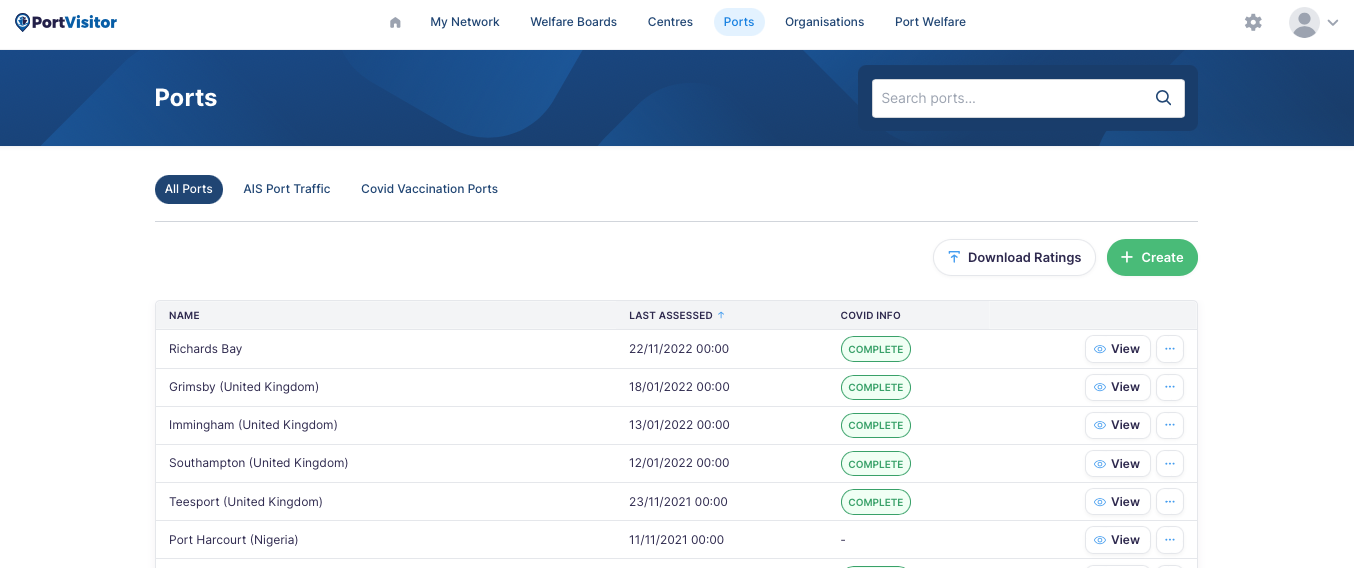
Task: Click the Southampton (United Kingdom) name
Action: click(x=258, y=463)
